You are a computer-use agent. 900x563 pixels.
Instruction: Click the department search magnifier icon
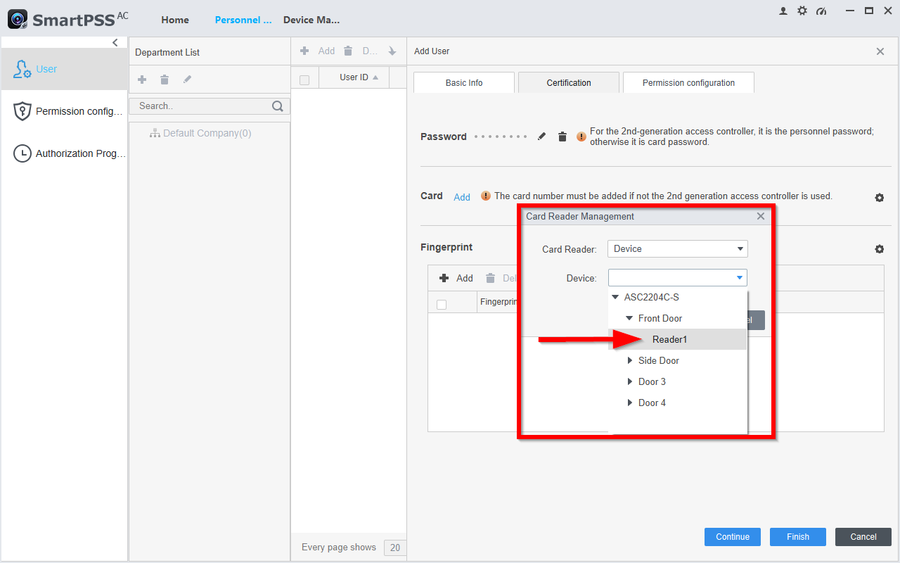(278, 106)
